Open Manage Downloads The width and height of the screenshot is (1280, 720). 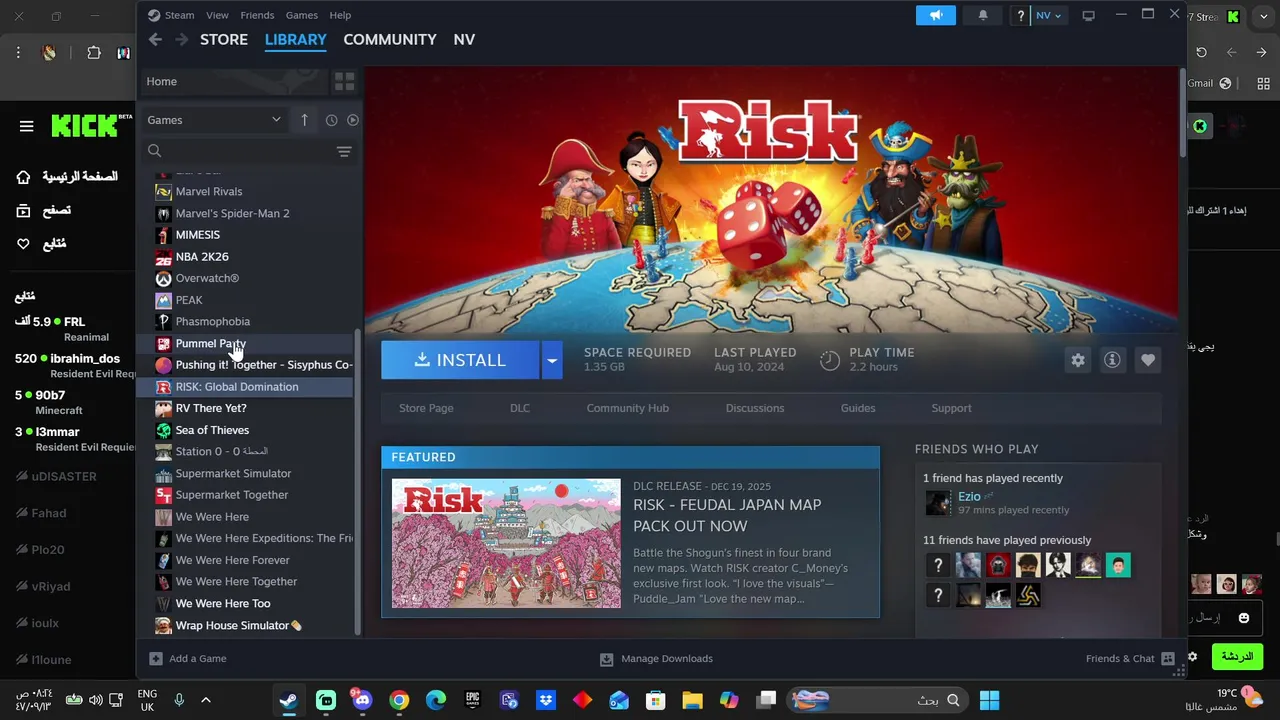[656, 658]
